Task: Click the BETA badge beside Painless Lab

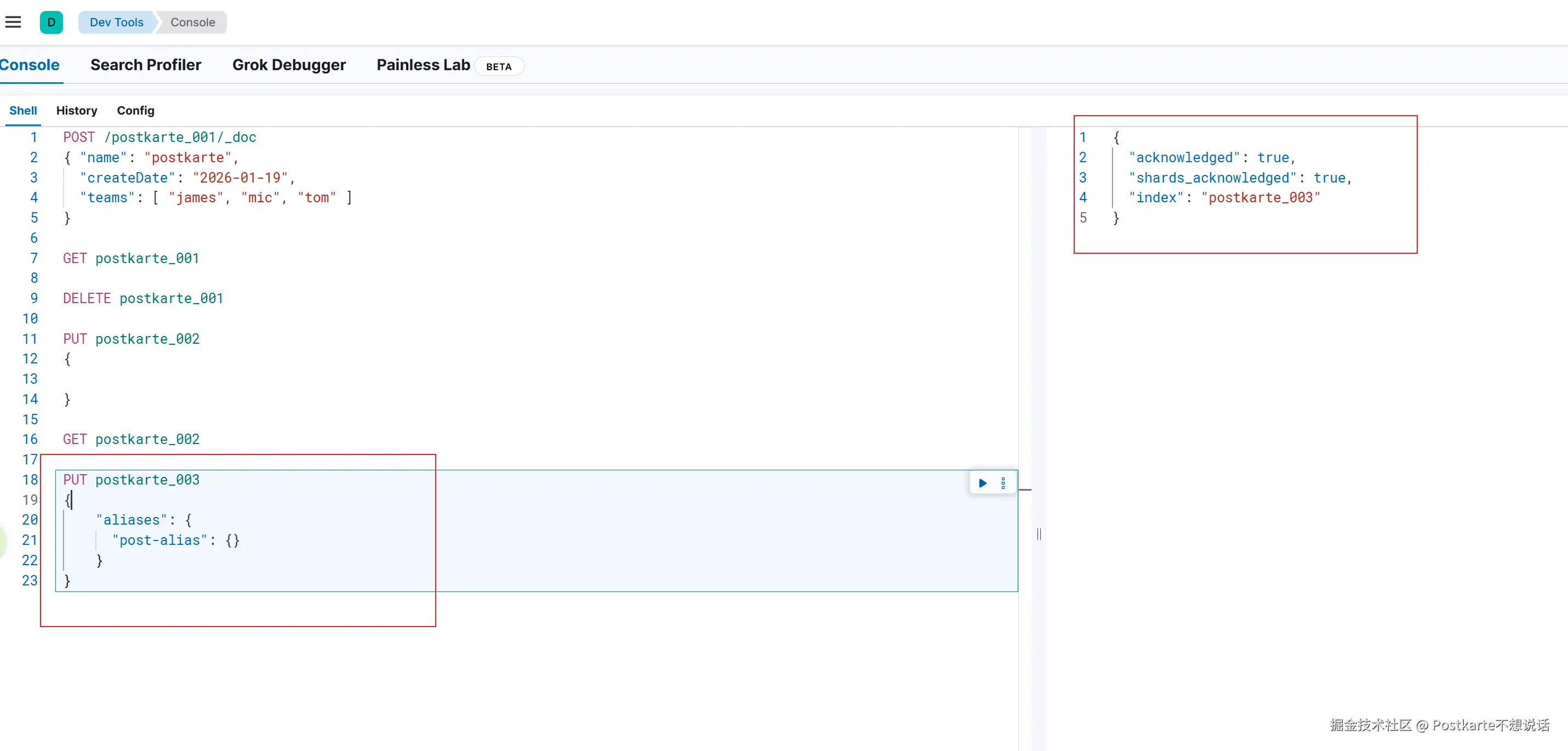Action: pos(499,67)
